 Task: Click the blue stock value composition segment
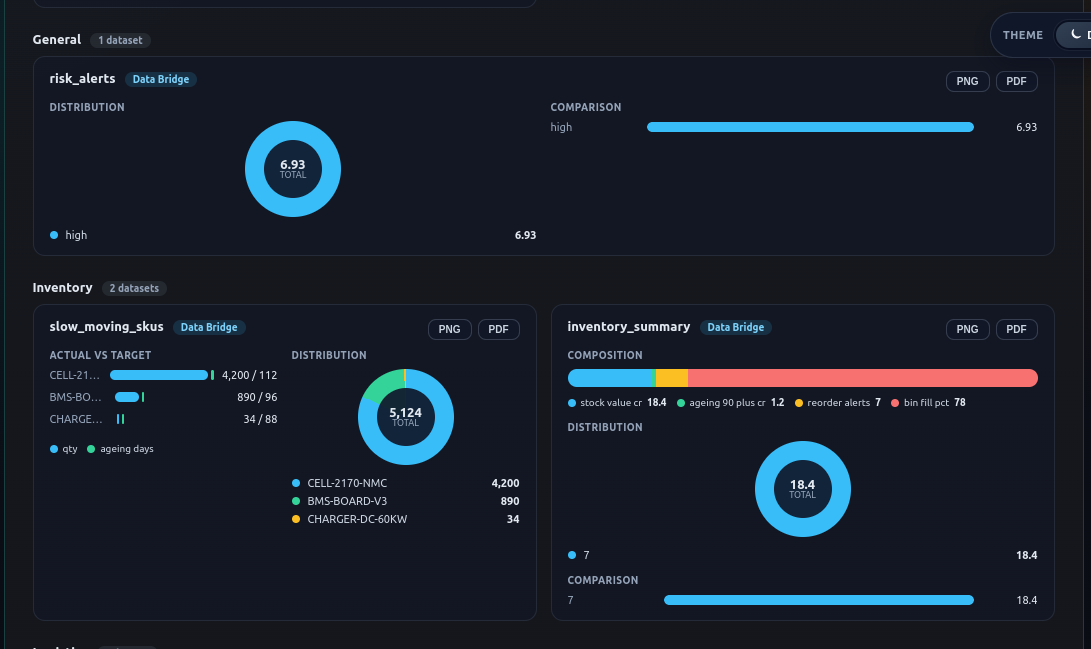pos(610,378)
